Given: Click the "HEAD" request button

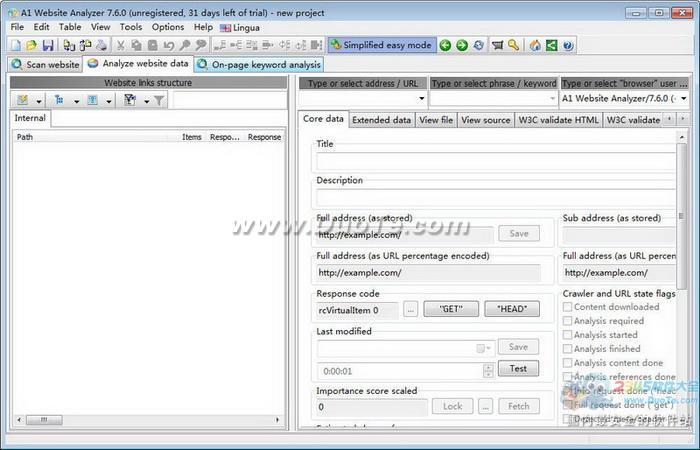Looking at the screenshot, I should (512, 309).
